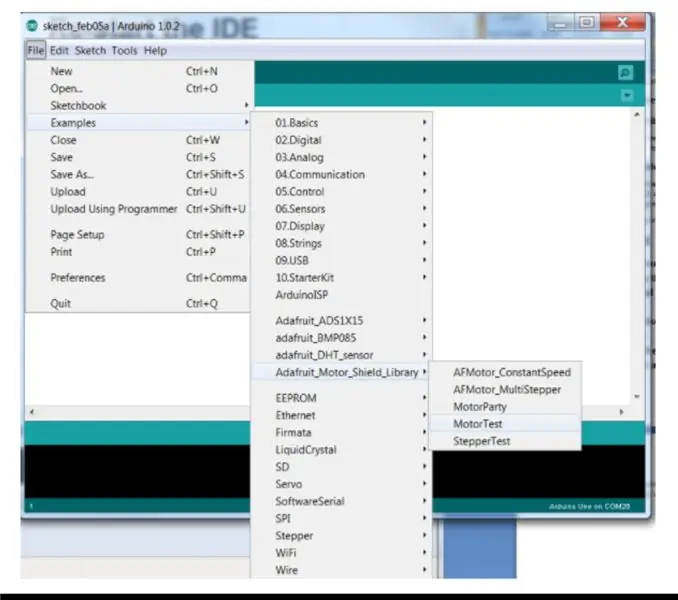
Task: Expand 06.Sensors examples
Action: [x=342, y=209]
